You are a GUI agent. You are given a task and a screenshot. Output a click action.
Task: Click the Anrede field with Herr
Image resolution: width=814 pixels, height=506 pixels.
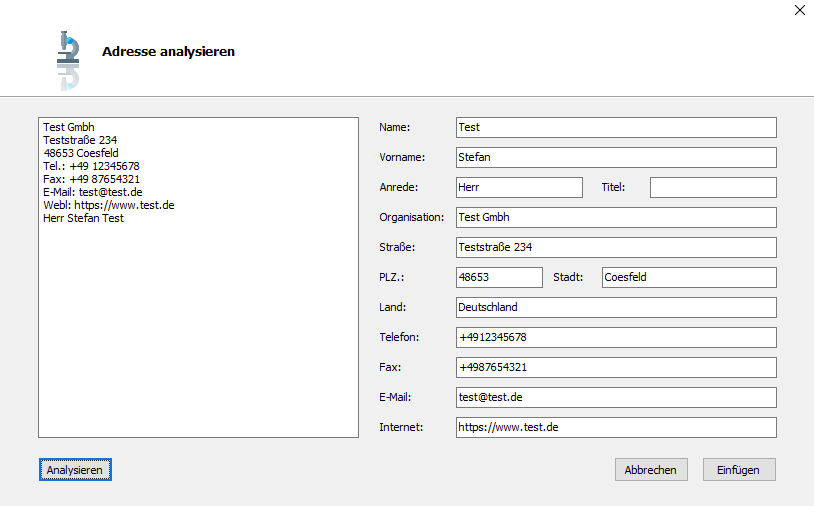[519, 187]
